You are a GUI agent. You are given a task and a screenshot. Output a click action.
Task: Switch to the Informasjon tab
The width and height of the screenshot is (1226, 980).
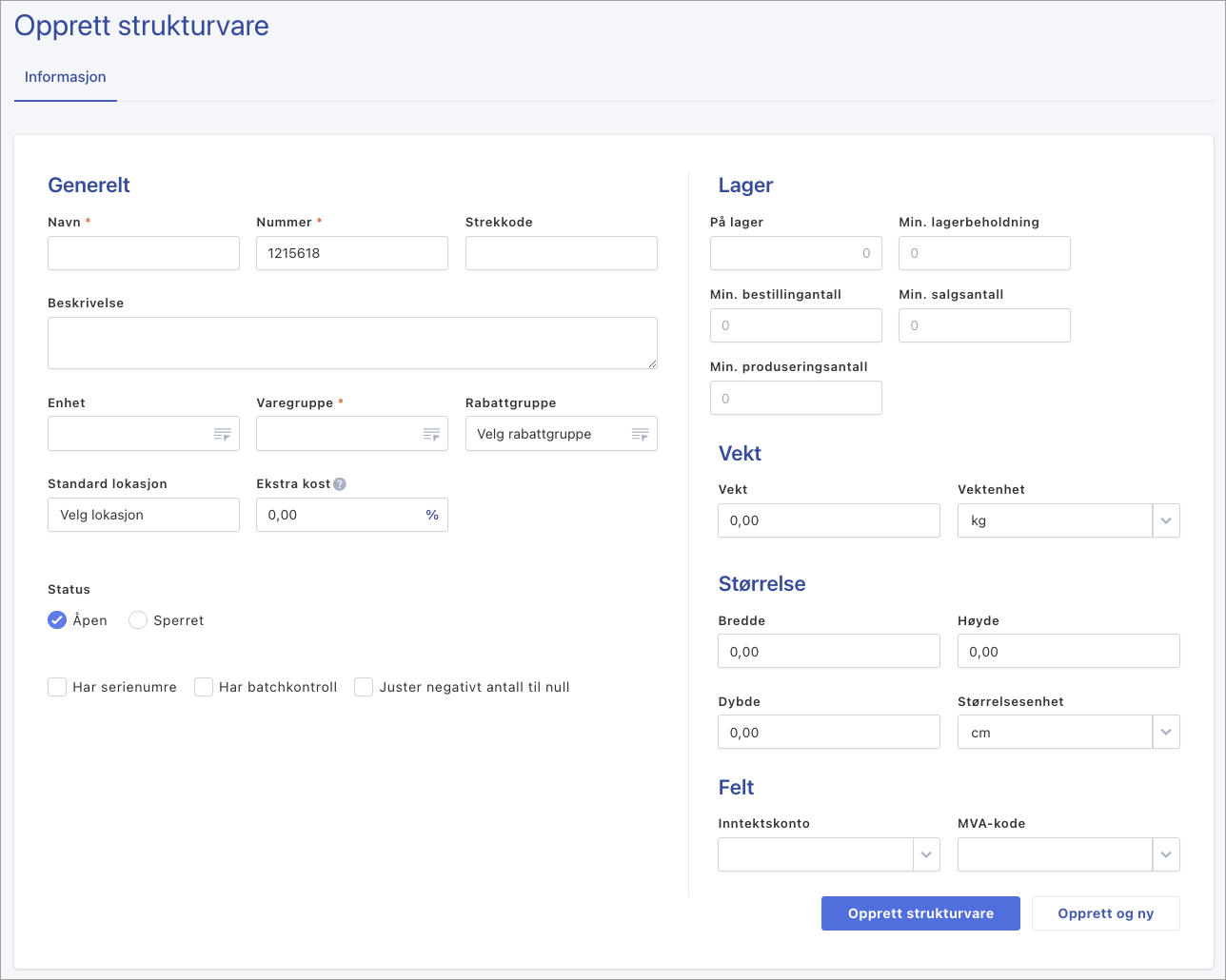66,77
